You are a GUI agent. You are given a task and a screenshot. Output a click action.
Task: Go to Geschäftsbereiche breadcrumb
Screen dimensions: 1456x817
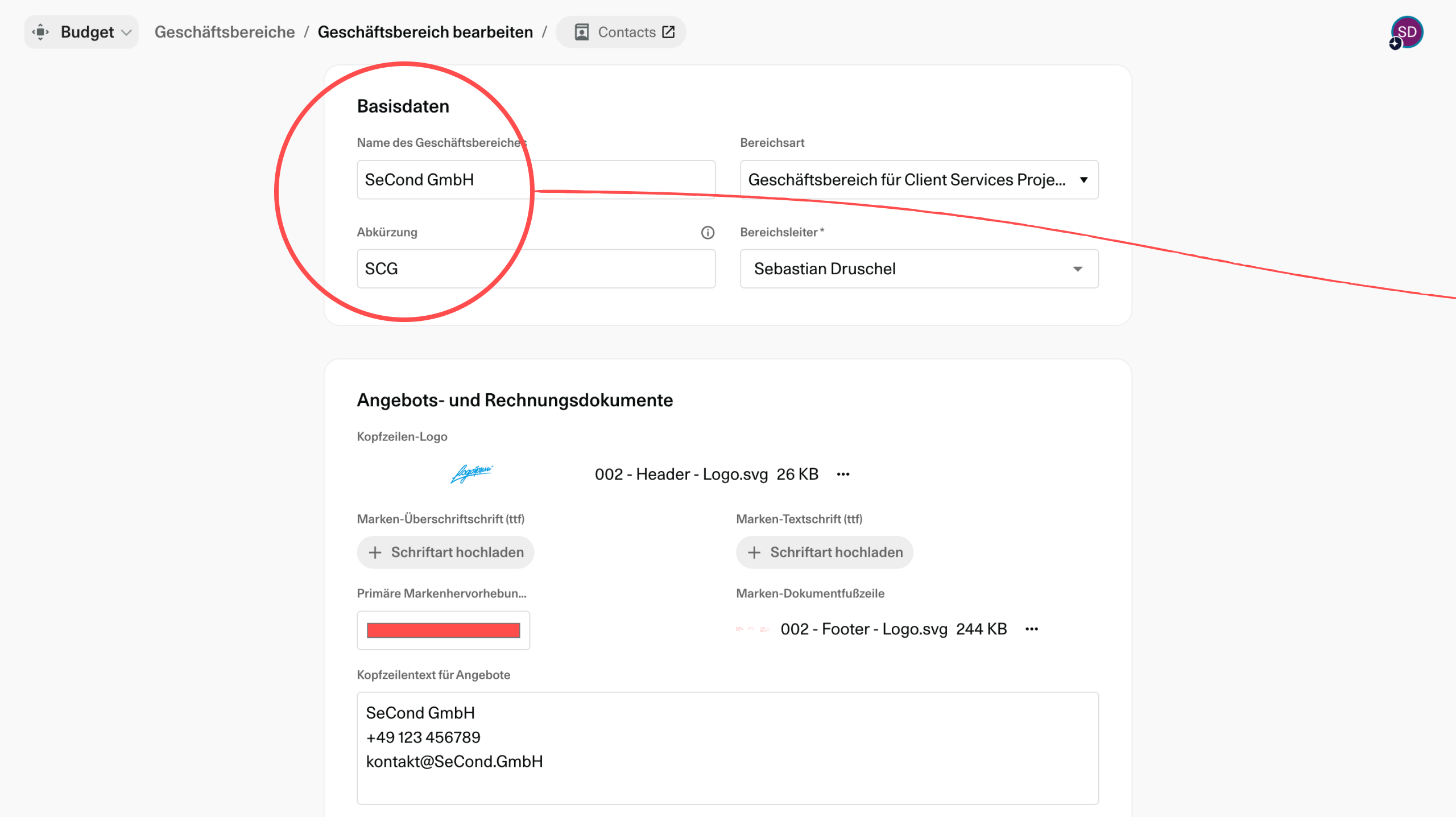click(224, 32)
